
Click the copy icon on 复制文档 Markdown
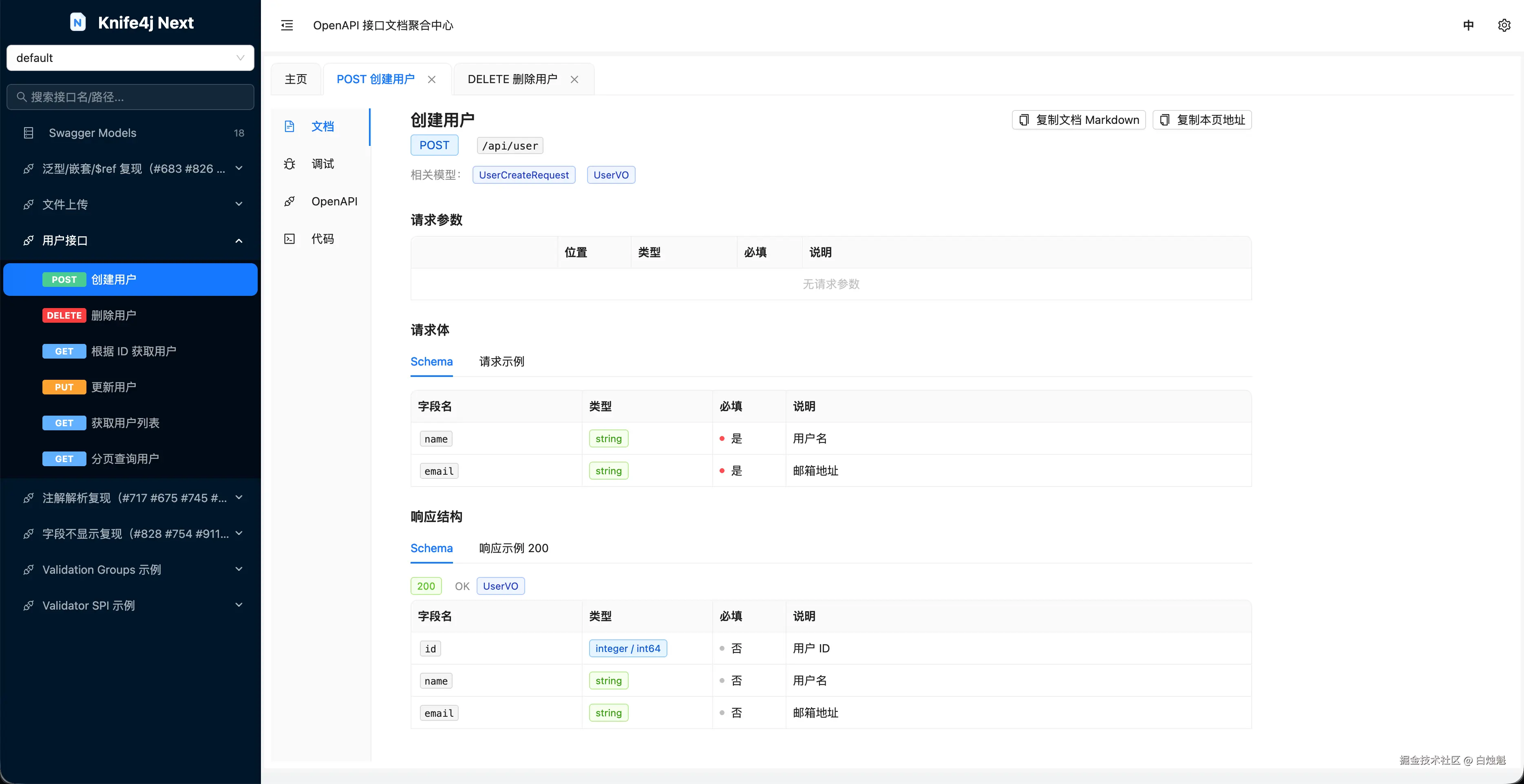(1024, 120)
